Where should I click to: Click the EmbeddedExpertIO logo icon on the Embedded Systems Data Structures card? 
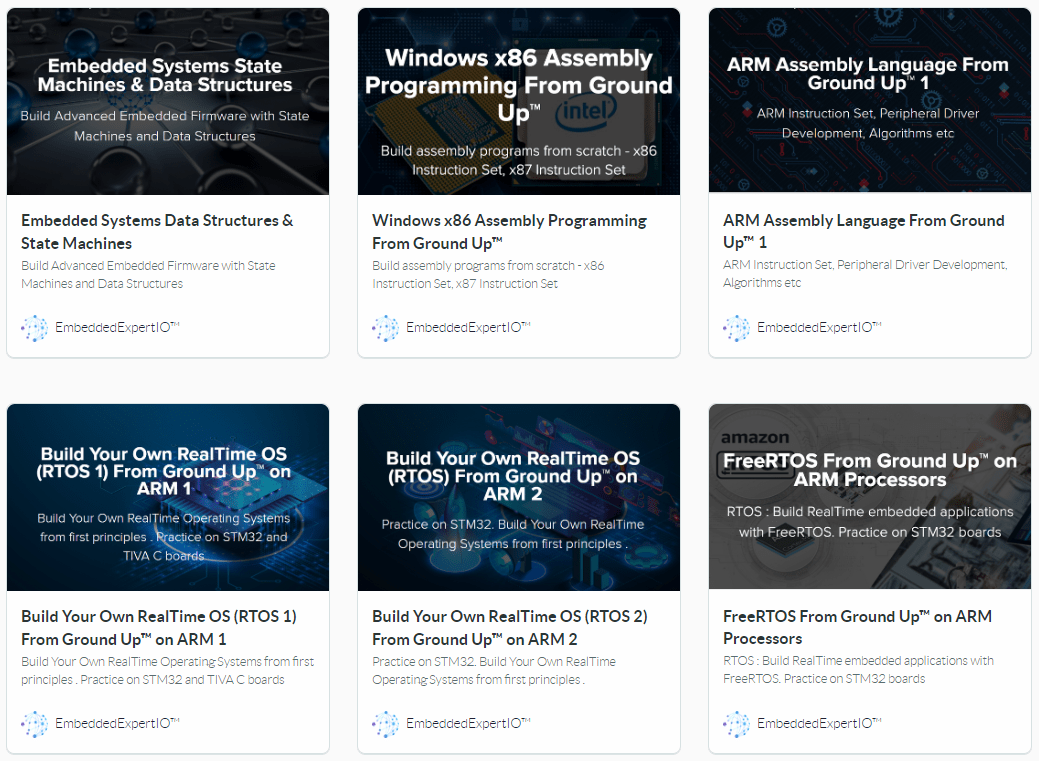(x=34, y=328)
